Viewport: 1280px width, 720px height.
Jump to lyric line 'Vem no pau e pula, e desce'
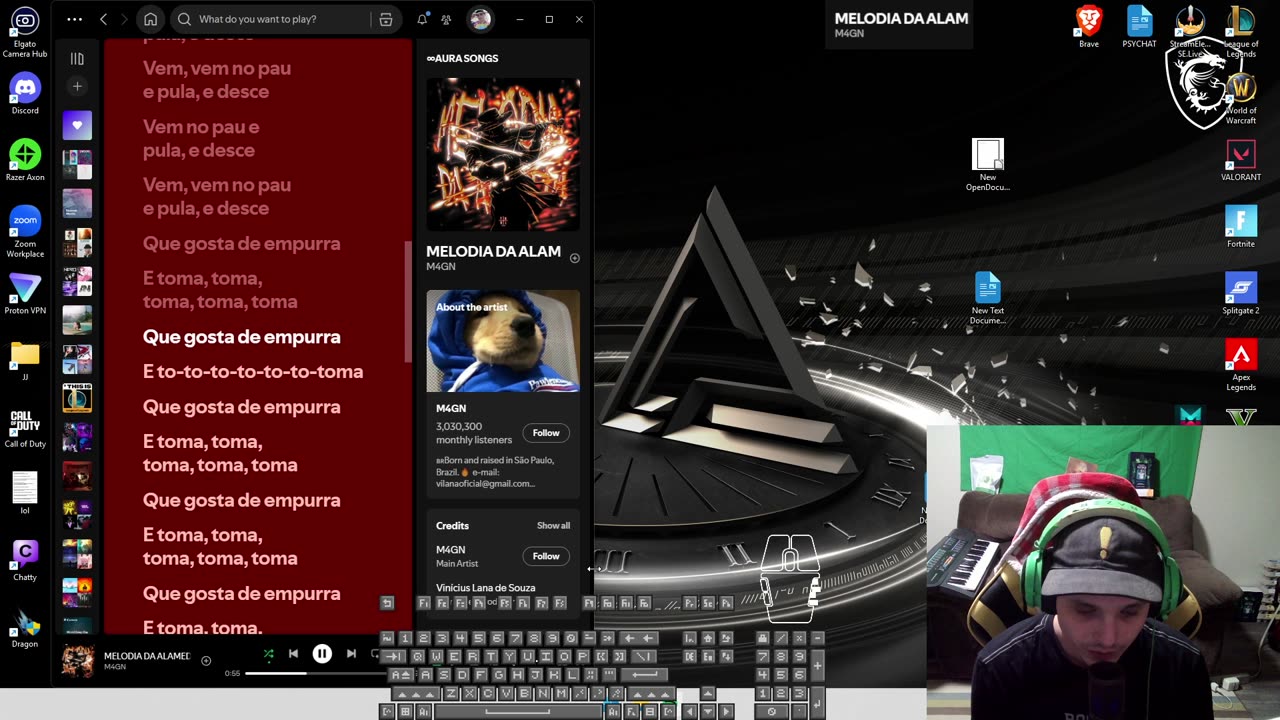click(201, 139)
